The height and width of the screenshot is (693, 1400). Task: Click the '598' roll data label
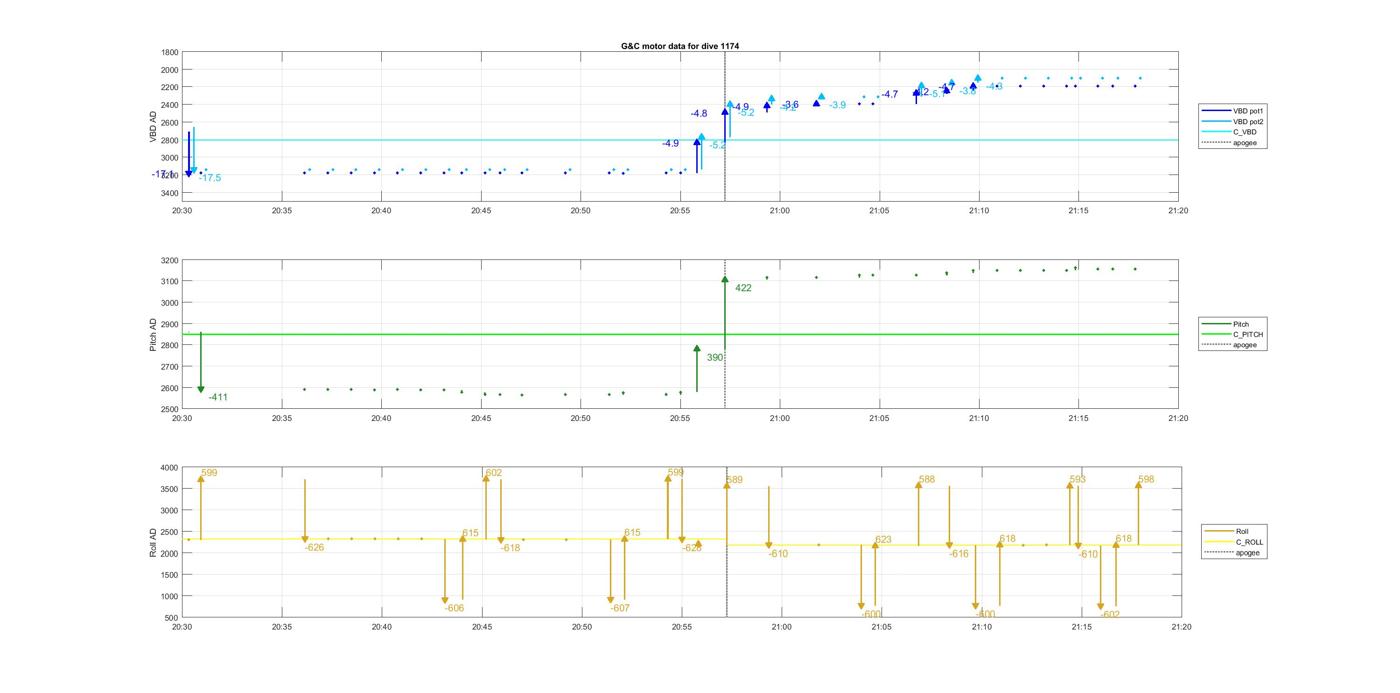(1146, 480)
